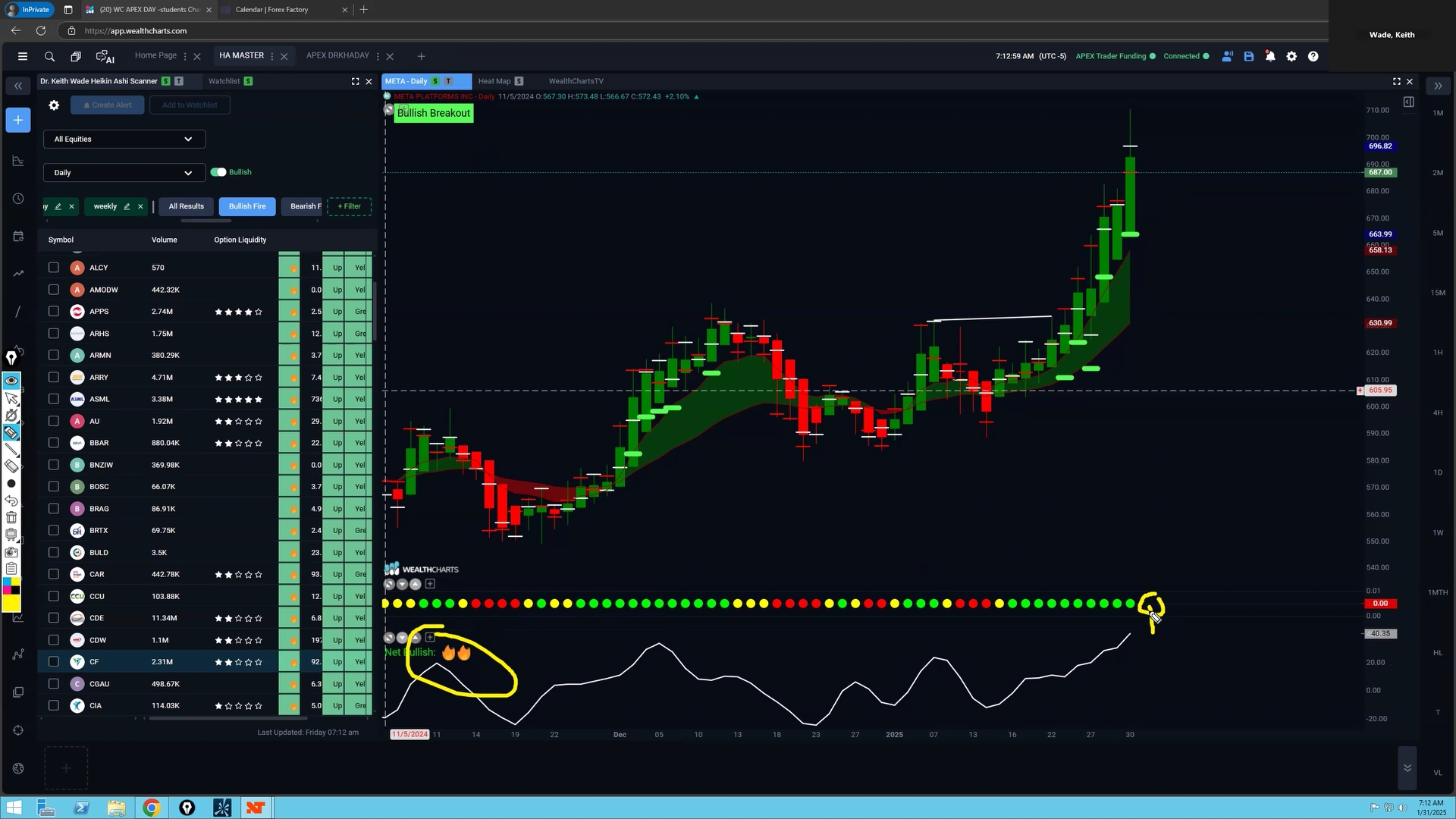Click the Create Alert button
1456x819 pixels.
click(107, 105)
